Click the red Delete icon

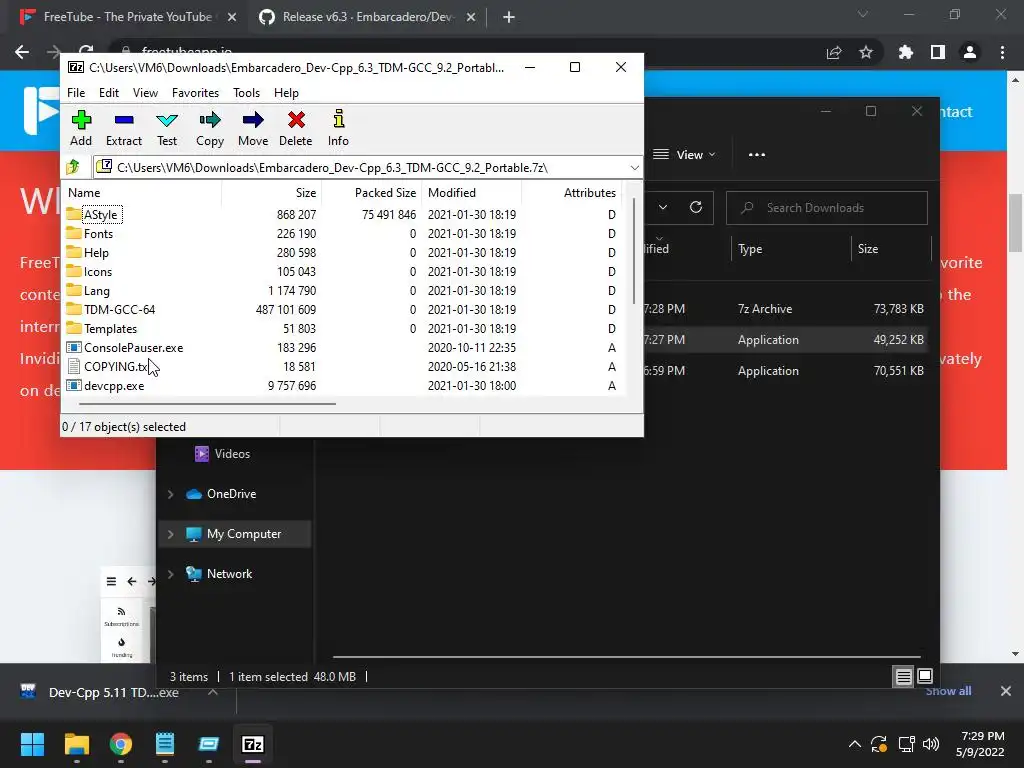point(296,129)
